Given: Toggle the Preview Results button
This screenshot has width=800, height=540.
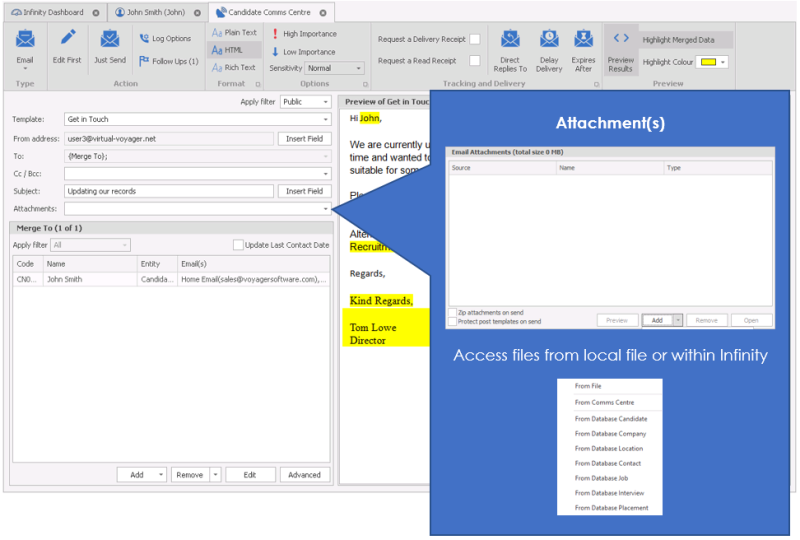Looking at the screenshot, I should (x=621, y=40).
